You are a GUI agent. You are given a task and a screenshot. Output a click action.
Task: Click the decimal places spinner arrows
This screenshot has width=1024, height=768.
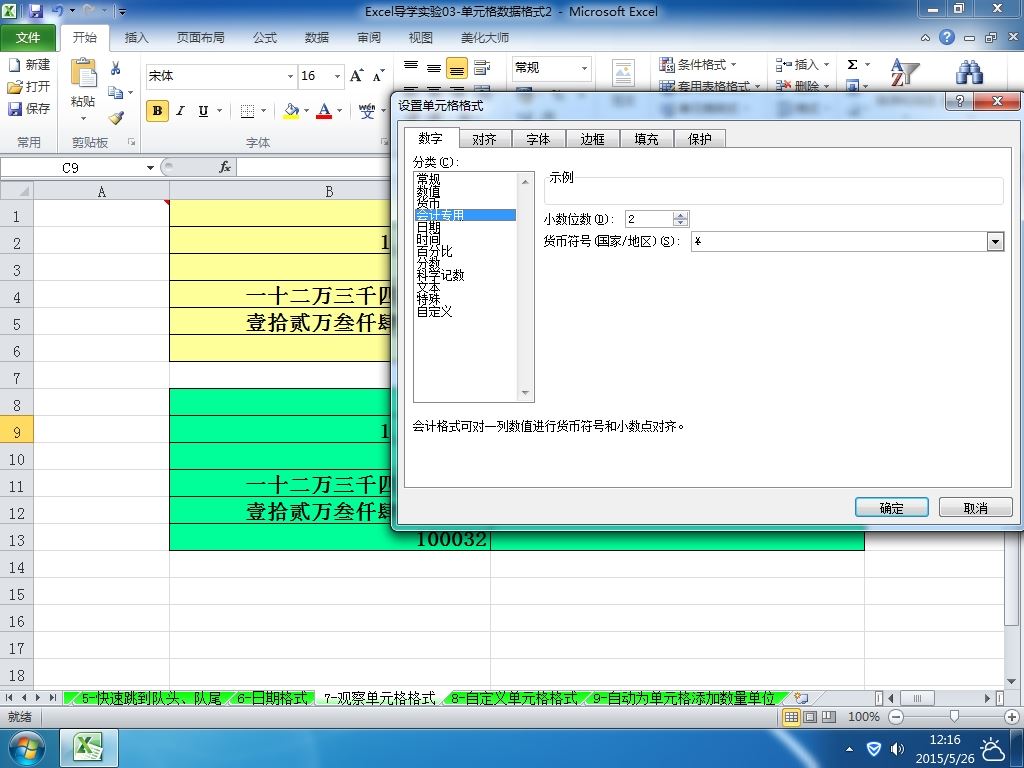point(680,219)
